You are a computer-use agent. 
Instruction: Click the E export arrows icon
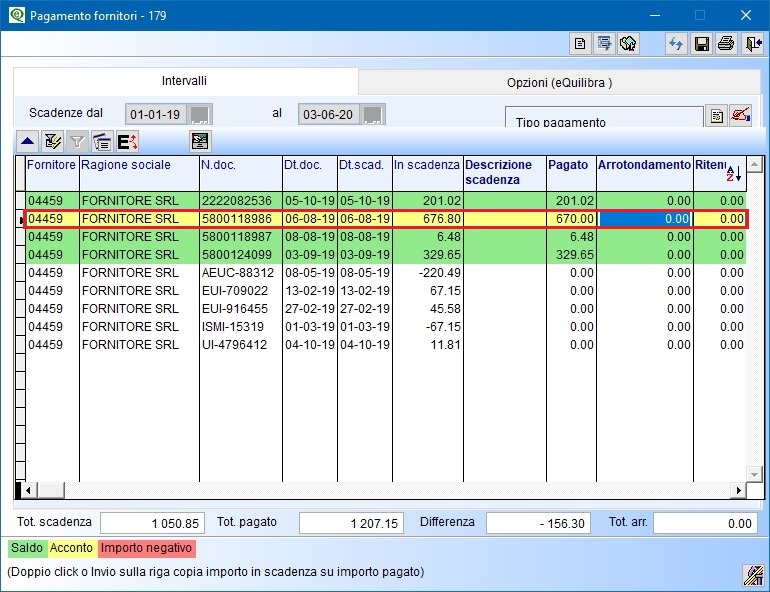(127, 142)
